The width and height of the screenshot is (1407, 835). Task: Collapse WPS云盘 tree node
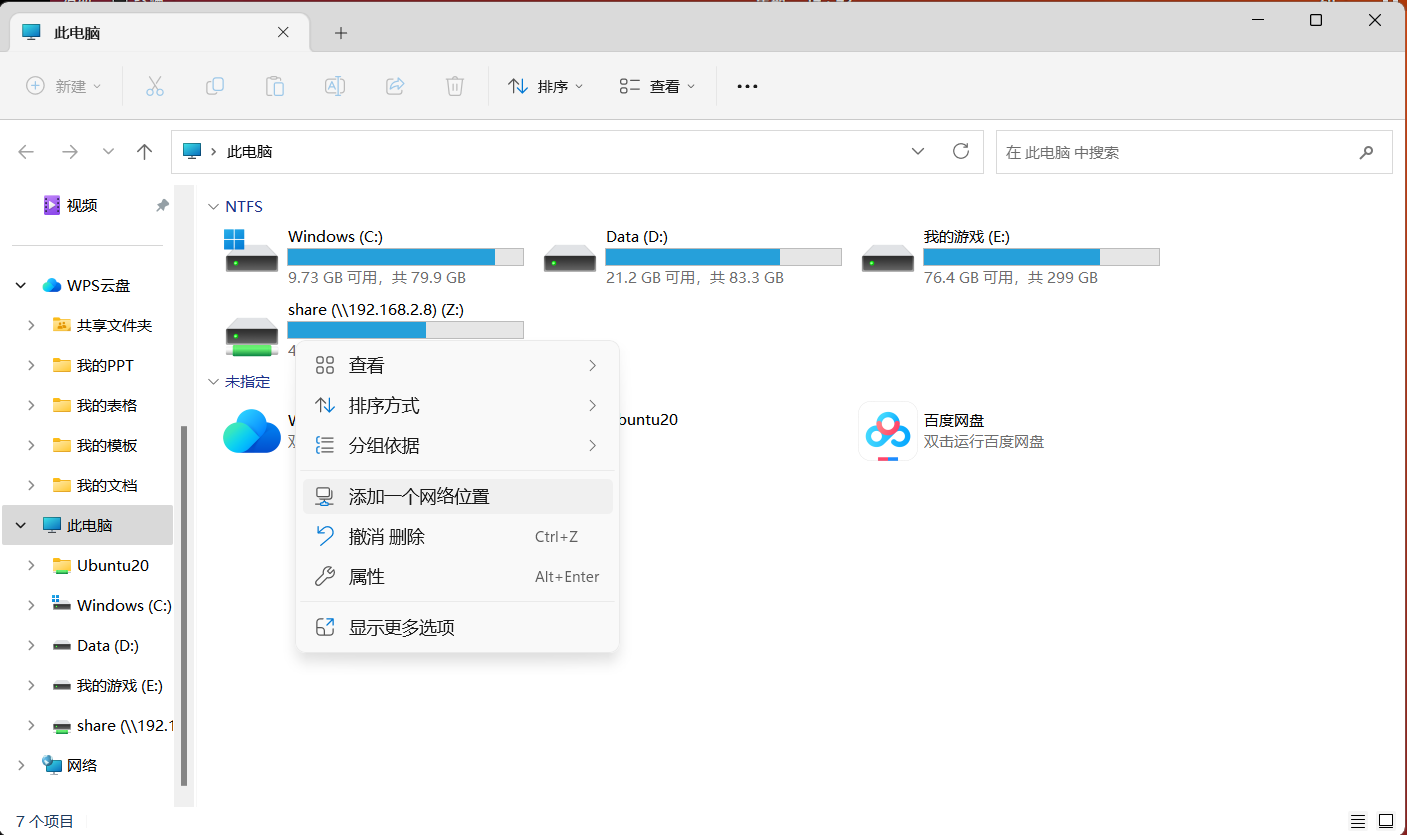coord(21,285)
